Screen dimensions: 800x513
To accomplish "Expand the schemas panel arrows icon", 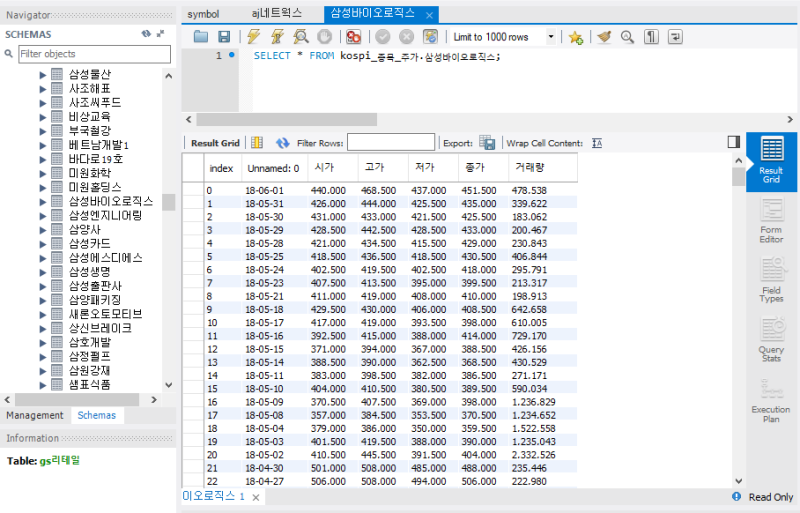I will 161,34.
